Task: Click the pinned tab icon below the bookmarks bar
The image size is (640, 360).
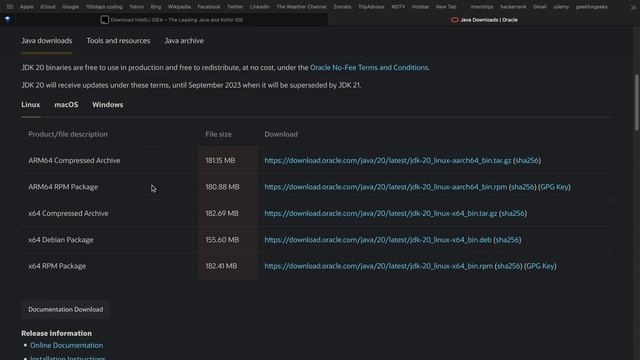Action: click(x=8, y=20)
